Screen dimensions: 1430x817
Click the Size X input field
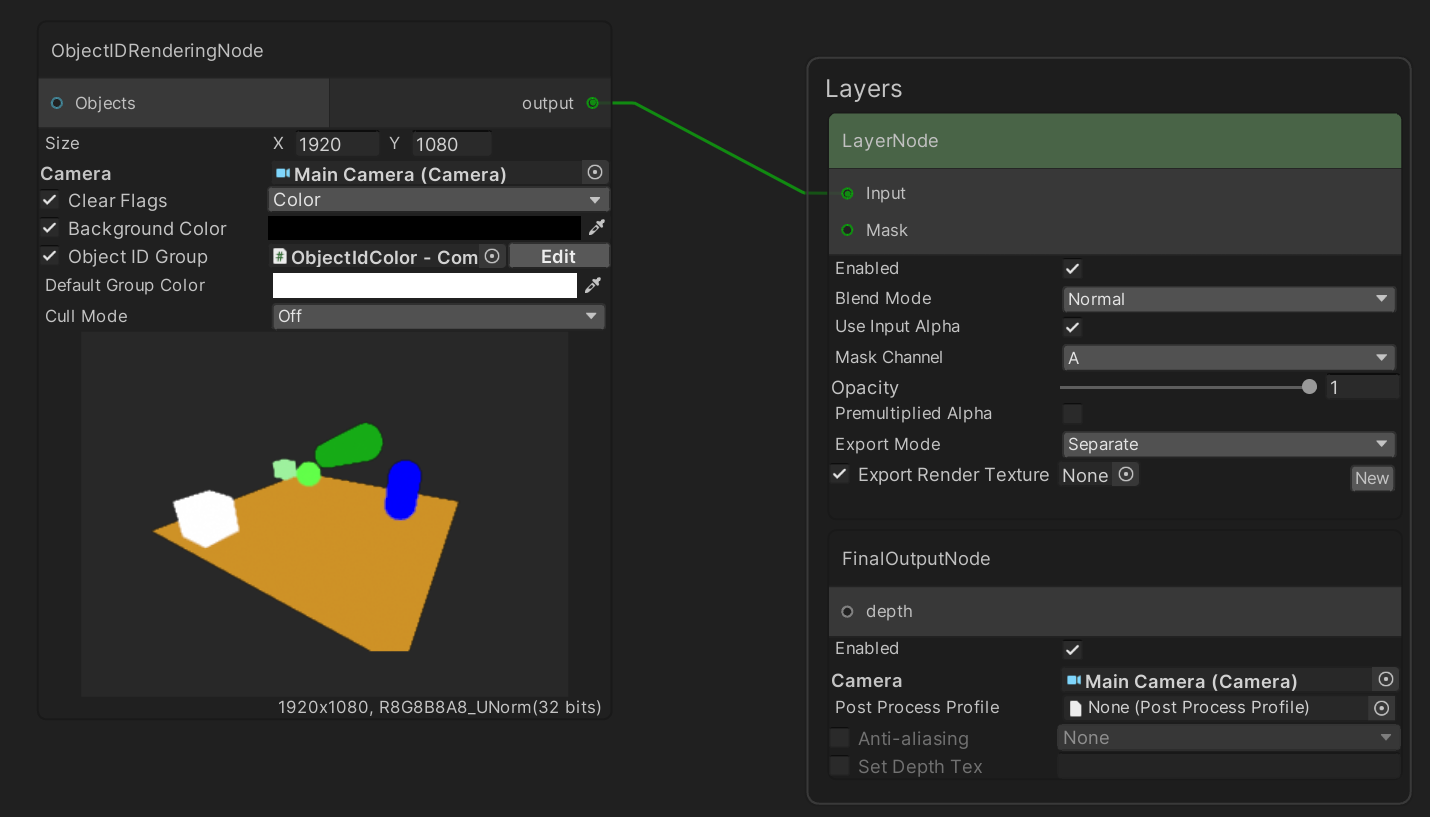[x=337, y=144]
